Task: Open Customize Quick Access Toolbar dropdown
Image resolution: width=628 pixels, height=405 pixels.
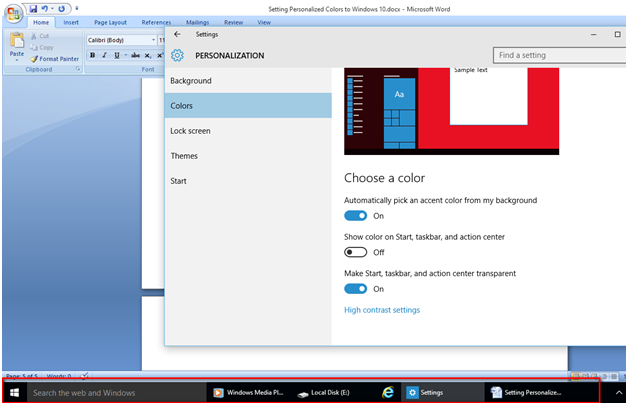Action: (x=76, y=9)
